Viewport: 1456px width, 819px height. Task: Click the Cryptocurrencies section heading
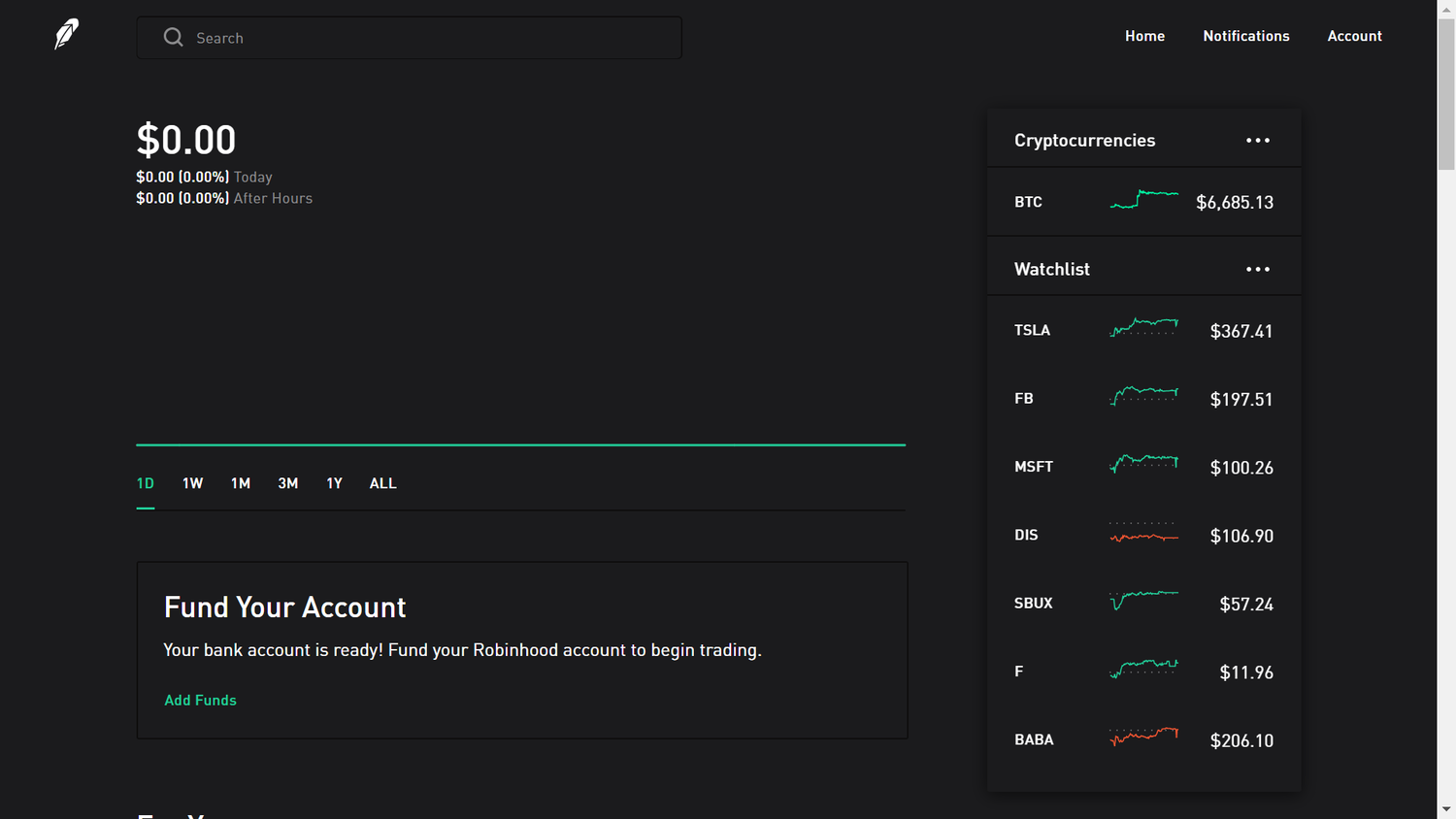click(x=1084, y=141)
